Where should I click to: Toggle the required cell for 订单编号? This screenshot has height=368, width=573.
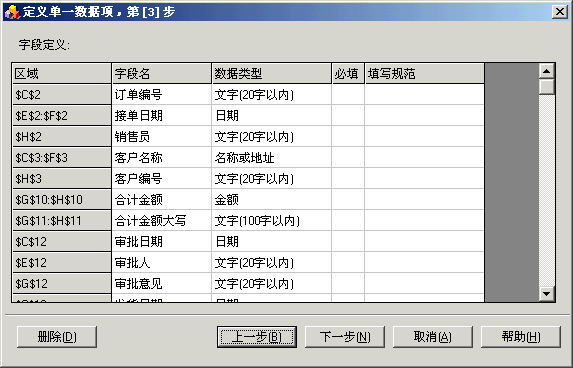[348, 95]
